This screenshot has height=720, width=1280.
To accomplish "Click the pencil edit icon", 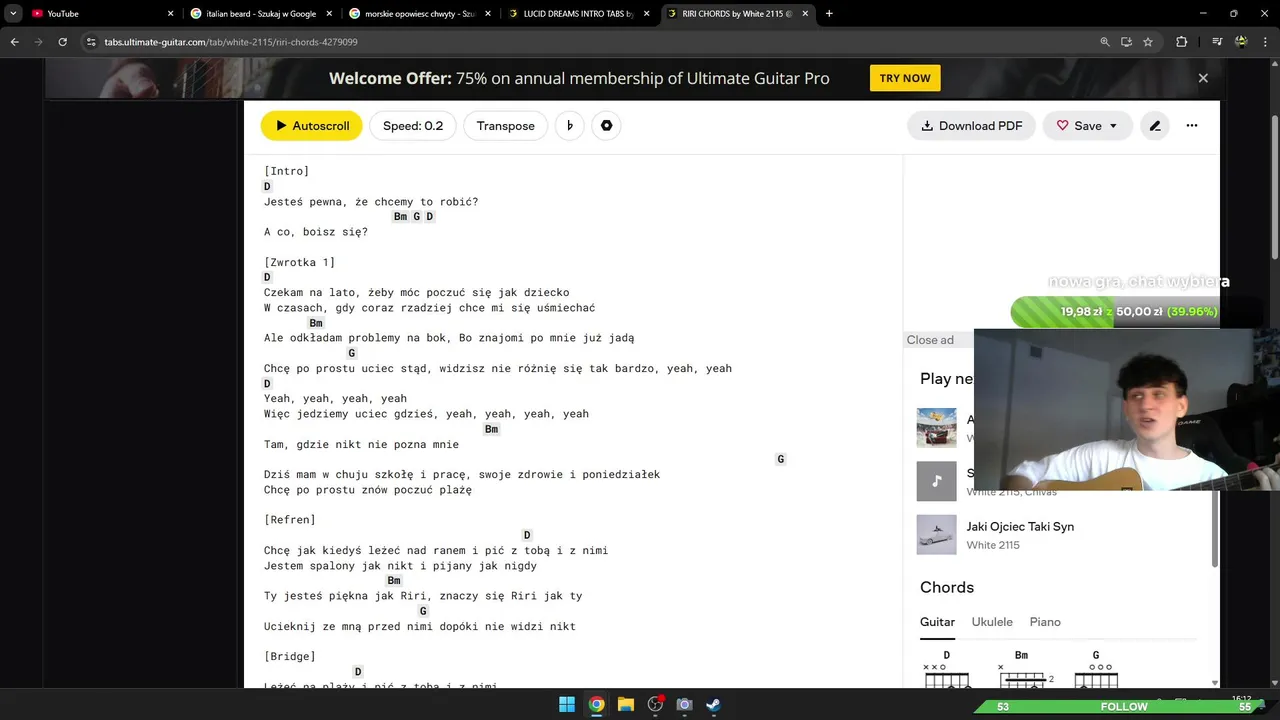I will click(x=1155, y=126).
